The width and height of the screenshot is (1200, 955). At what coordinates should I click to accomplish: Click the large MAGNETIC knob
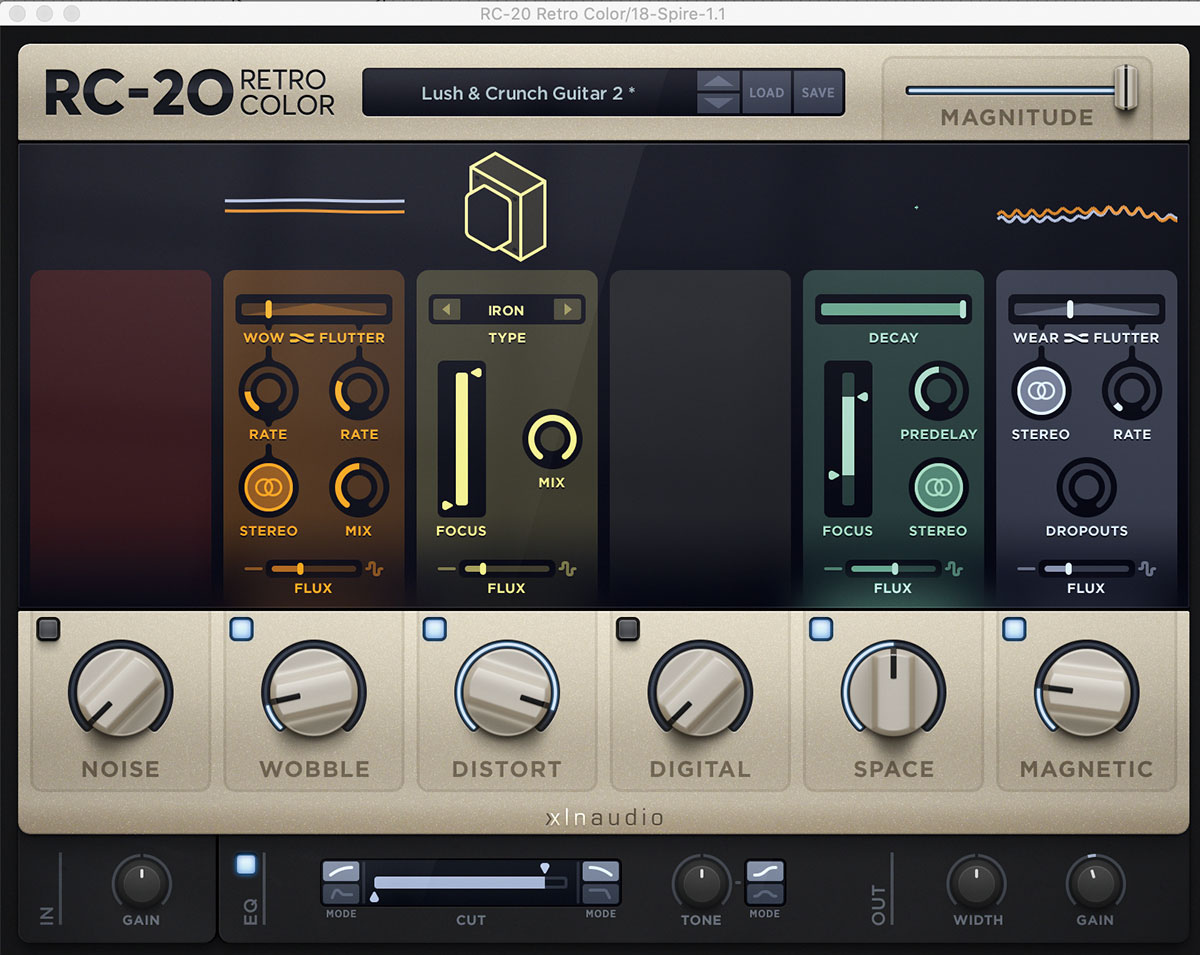pyautogui.click(x=1086, y=692)
